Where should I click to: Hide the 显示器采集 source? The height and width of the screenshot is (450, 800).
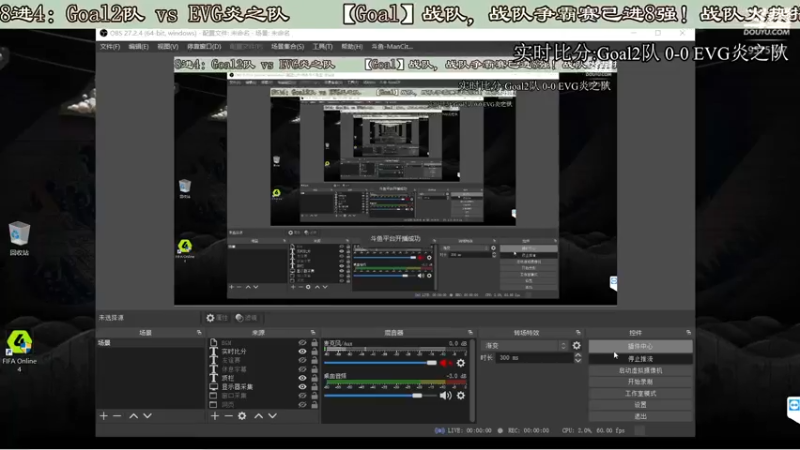pos(302,387)
